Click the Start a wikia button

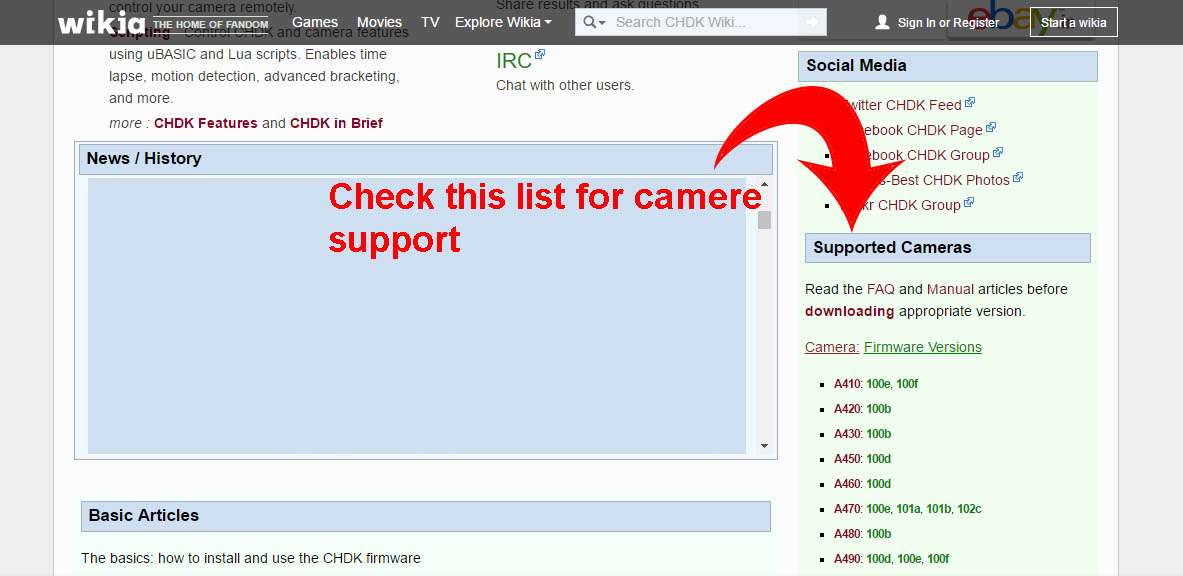1074,22
